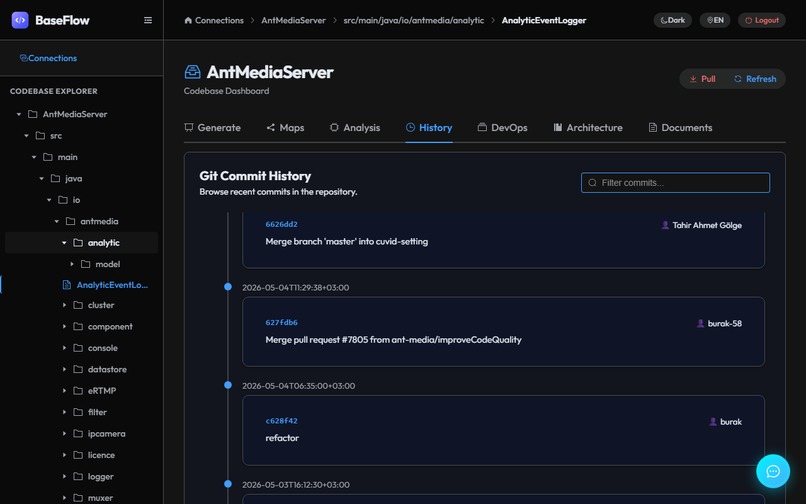The width and height of the screenshot is (806, 504).
Task: Click the search magnifier icon in filter box
Action: [592, 183]
